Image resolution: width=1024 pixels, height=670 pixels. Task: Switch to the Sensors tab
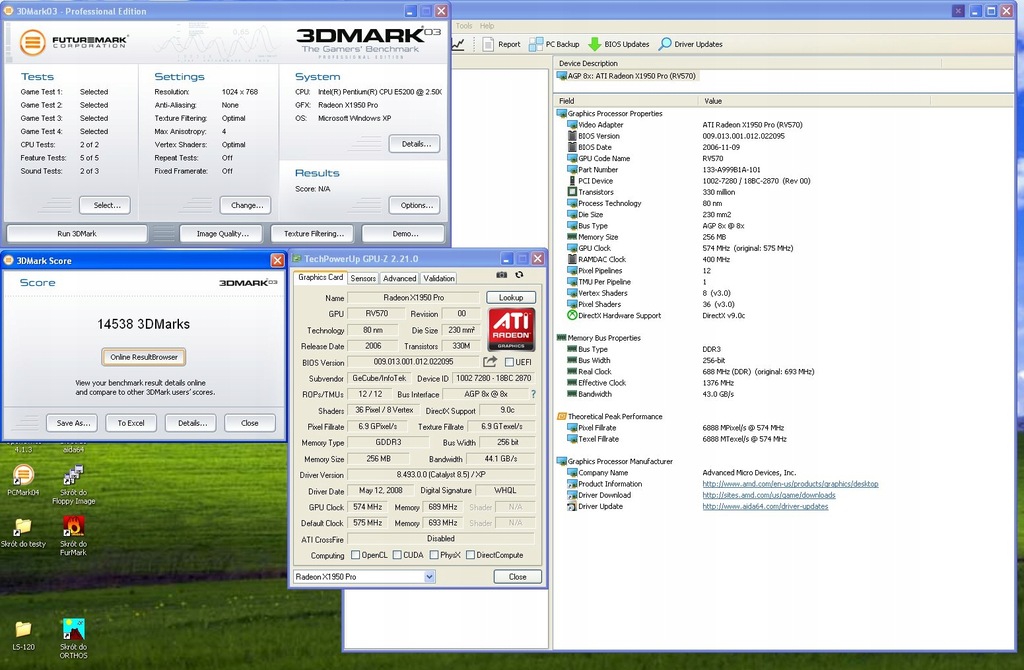pyautogui.click(x=363, y=278)
